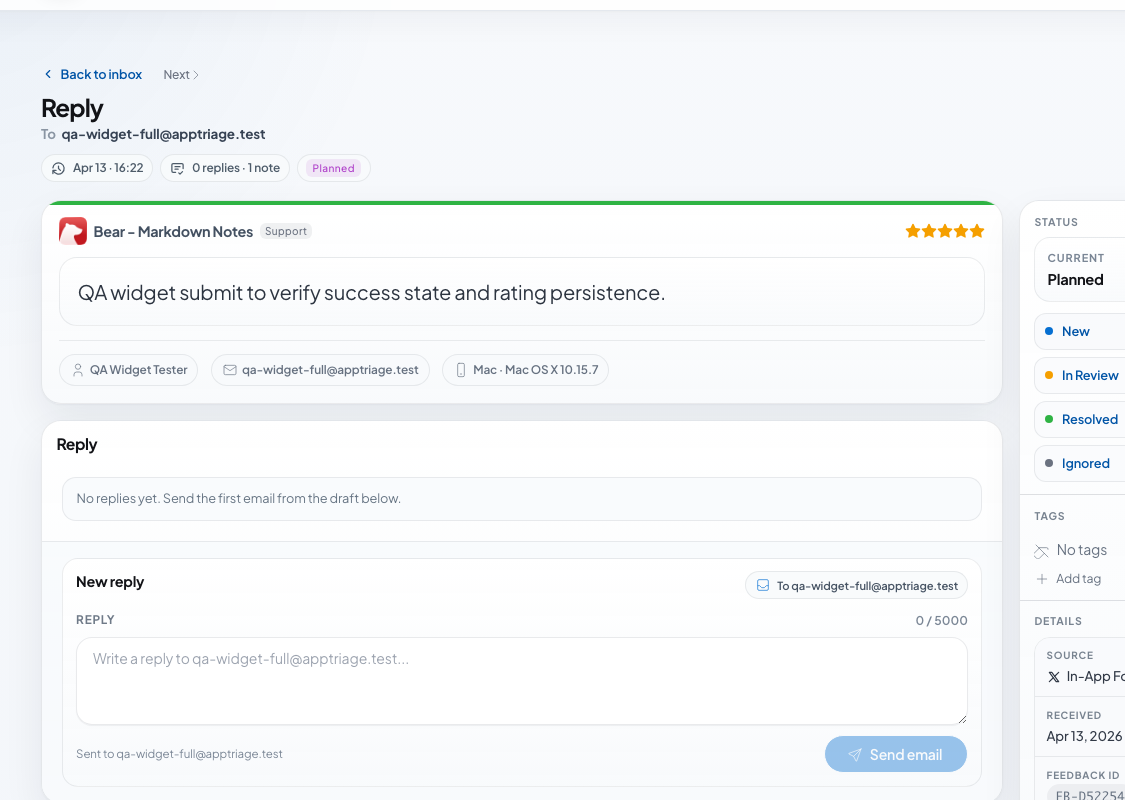Click the envelope icon in email chip
The height and width of the screenshot is (800, 1125).
pyautogui.click(x=230, y=370)
